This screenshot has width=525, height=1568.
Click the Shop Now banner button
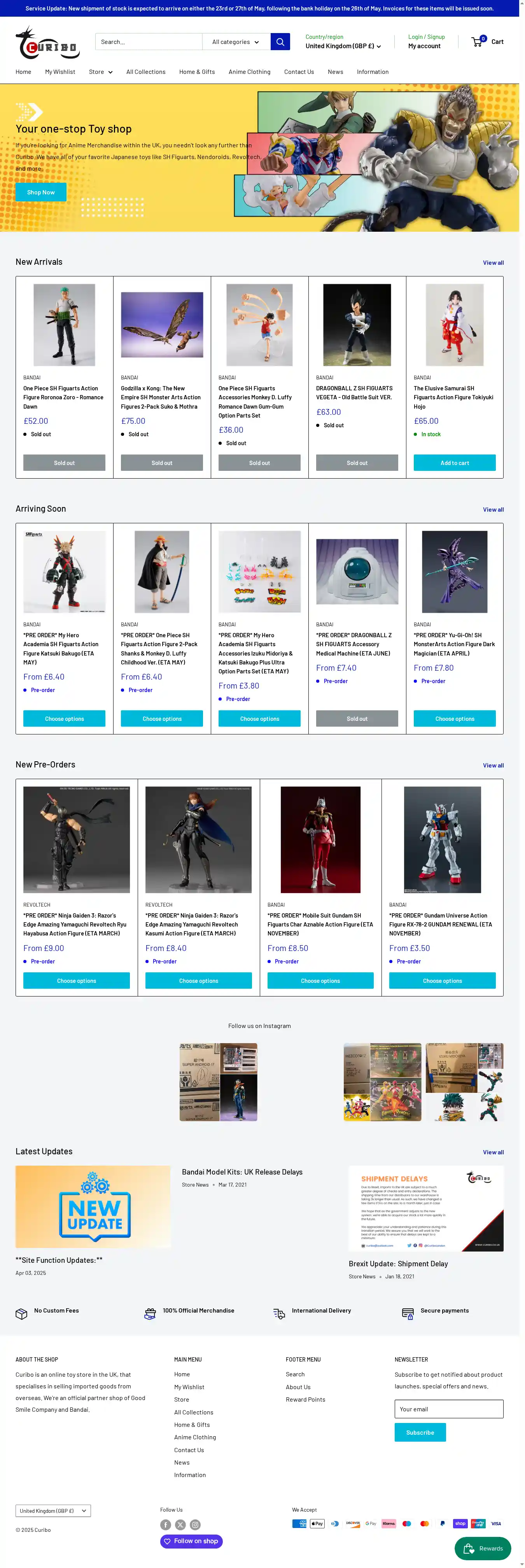click(x=41, y=192)
